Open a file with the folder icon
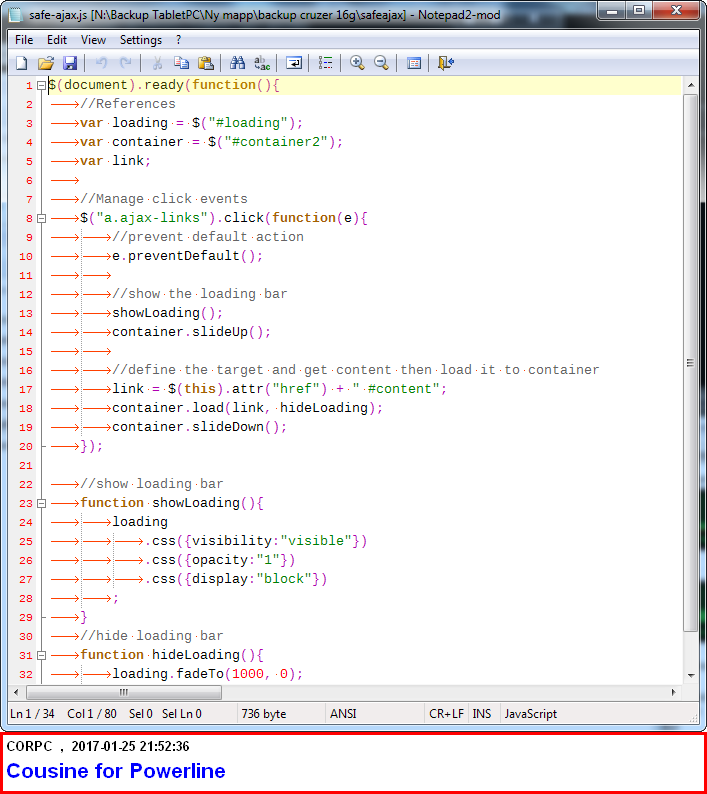Image resolution: width=707 pixels, height=794 pixels. pyautogui.click(x=45, y=63)
